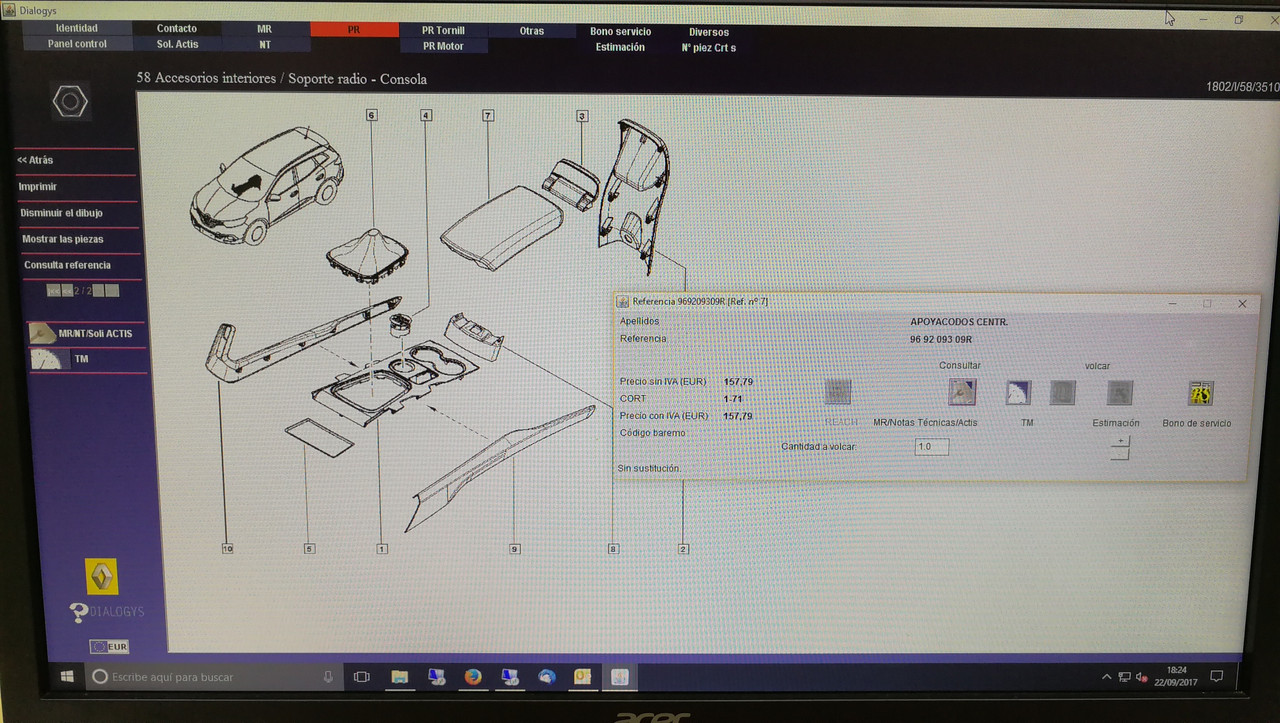The height and width of the screenshot is (723, 1280).
Task: Click the car overview thumbnail
Action: [x=266, y=185]
